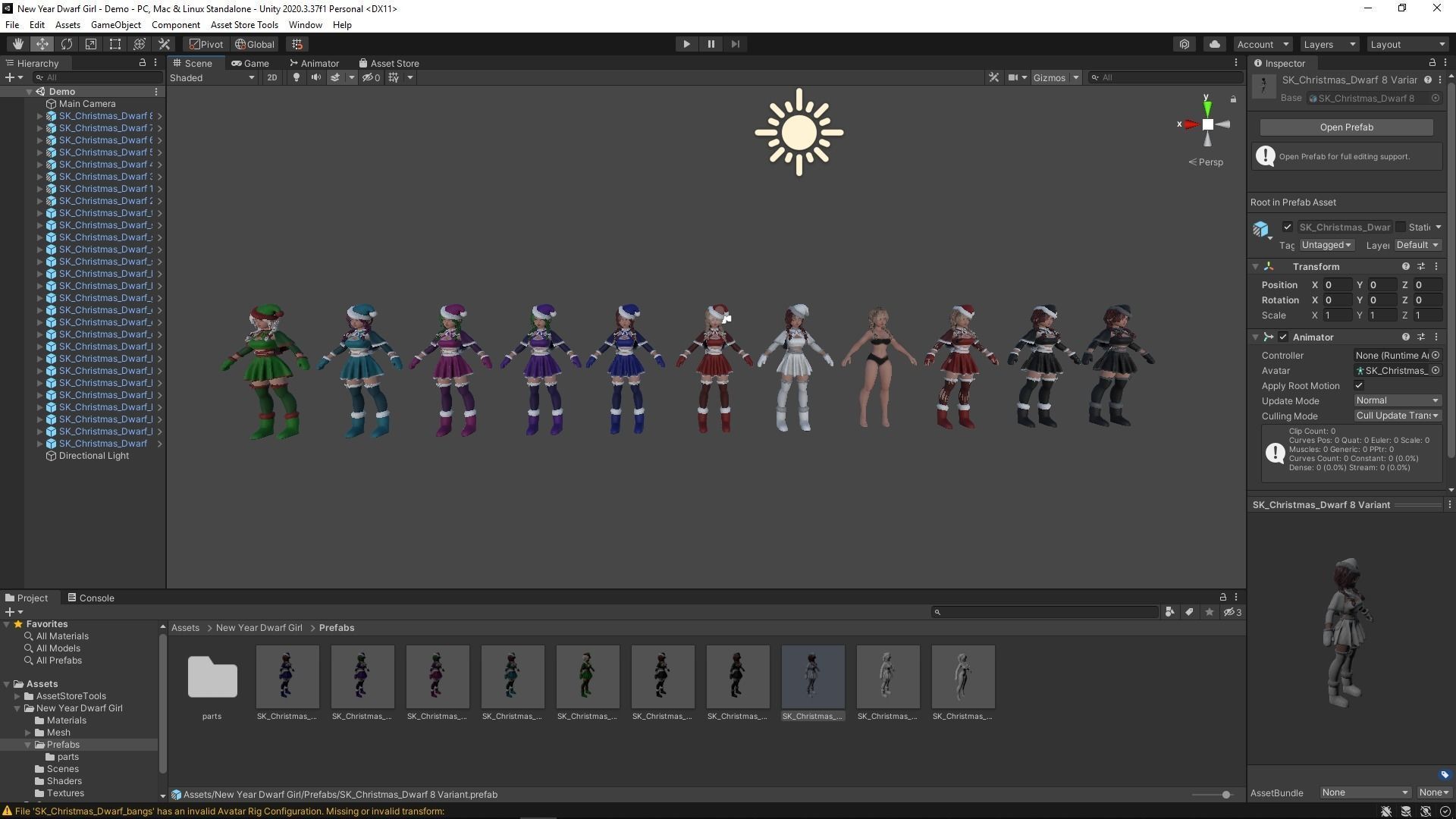Image resolution: width=1456 pixels, height=819 pixels.
Task: Open Unity Collaborate icon
Action: coord(1185,44)
